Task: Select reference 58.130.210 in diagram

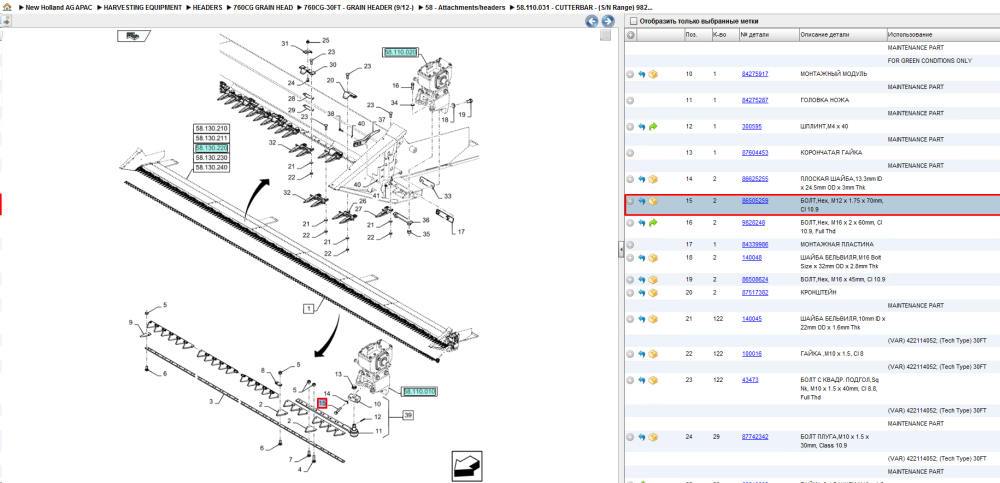Action: click(211, 128)
